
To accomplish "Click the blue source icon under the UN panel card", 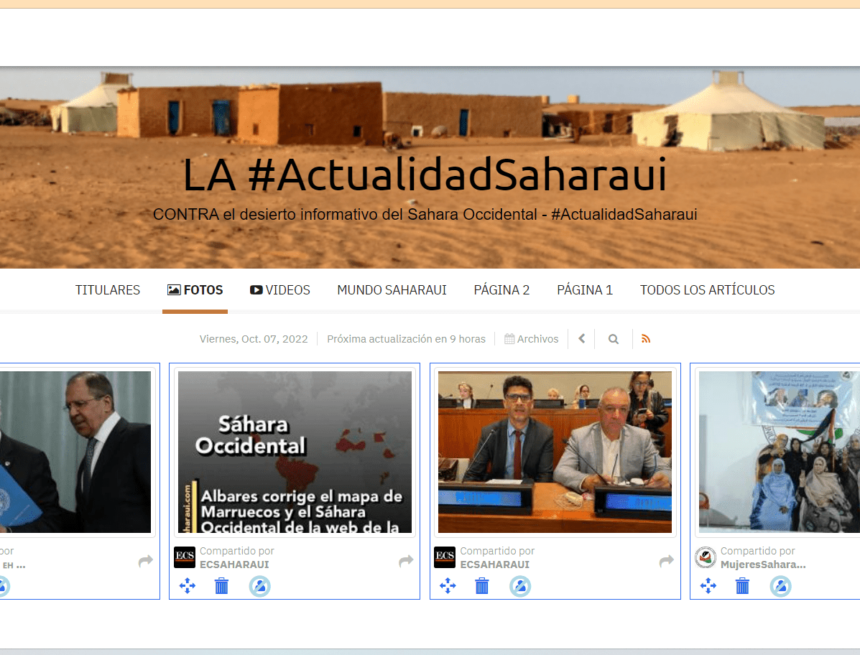I will (x=519, y=586).
